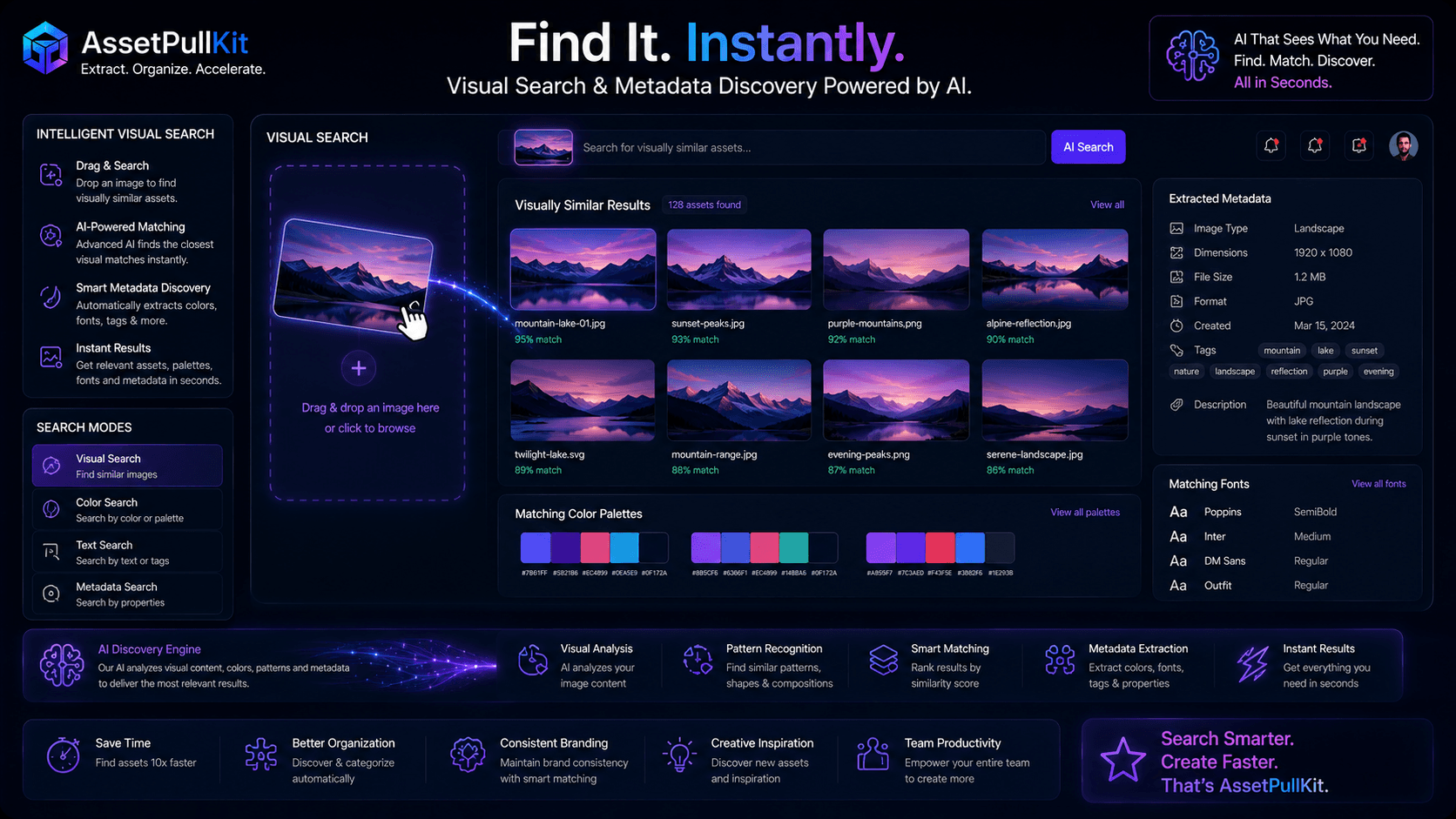Click the AssetPullKit cube logo

coord(45,48)
